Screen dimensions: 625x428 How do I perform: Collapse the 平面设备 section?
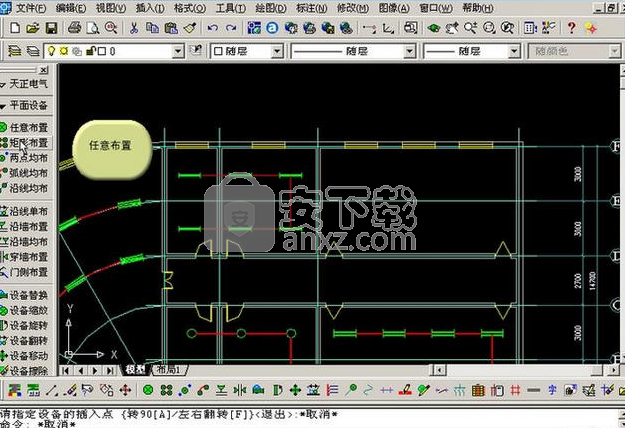(25, 105)
